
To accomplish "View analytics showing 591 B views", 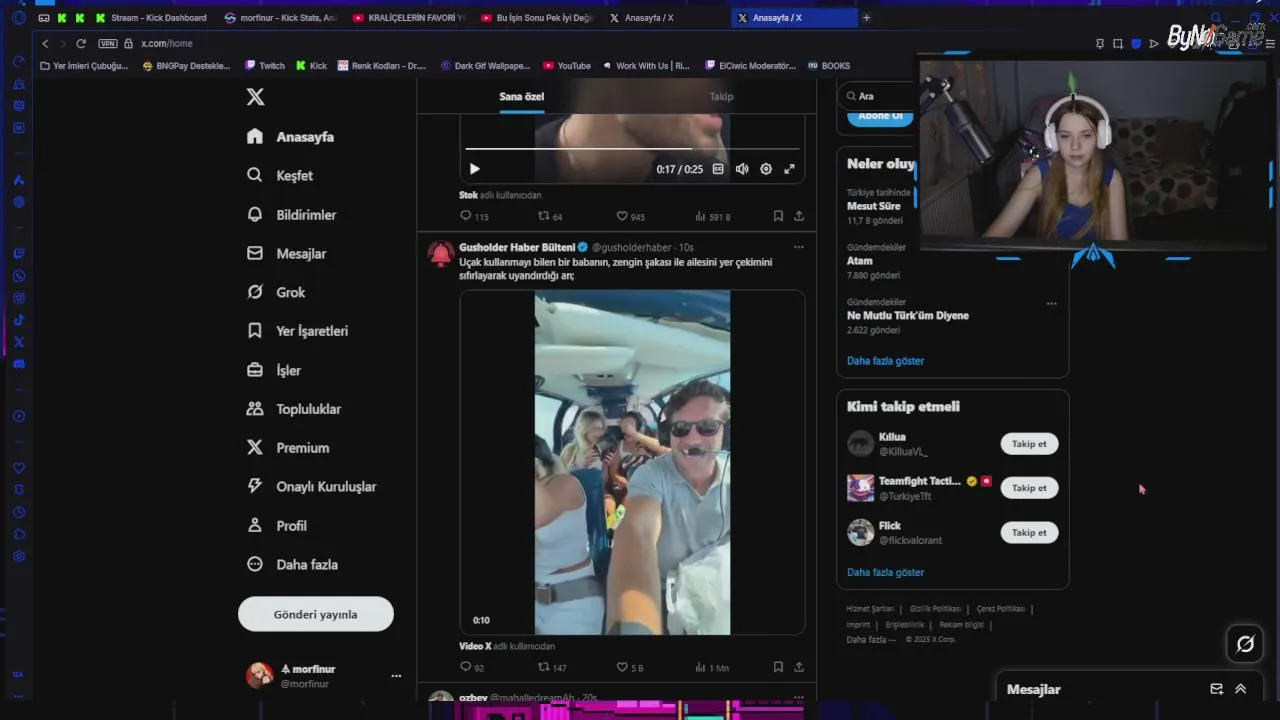I will [712, 216].
